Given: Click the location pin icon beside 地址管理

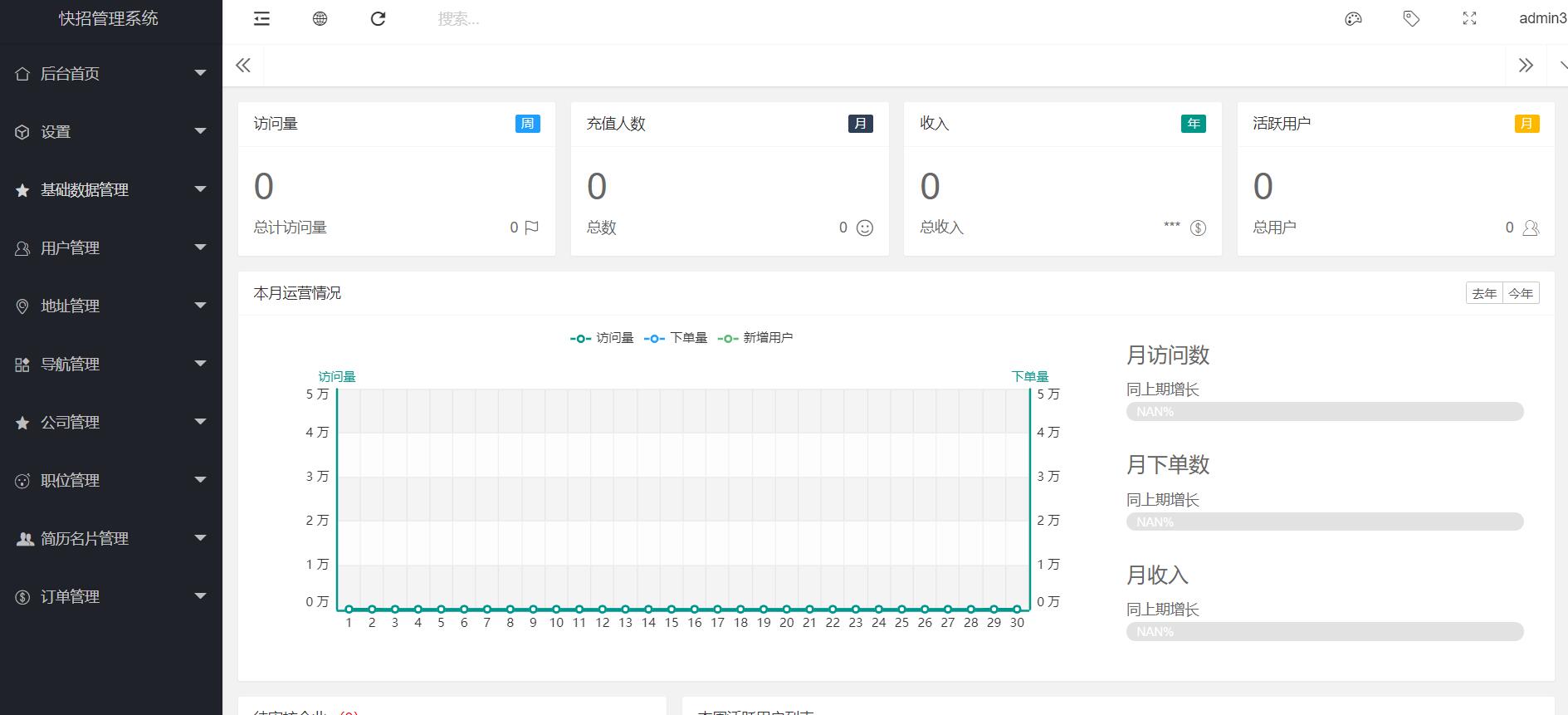Looking at the screenshot, I should (x=22, y=306).
